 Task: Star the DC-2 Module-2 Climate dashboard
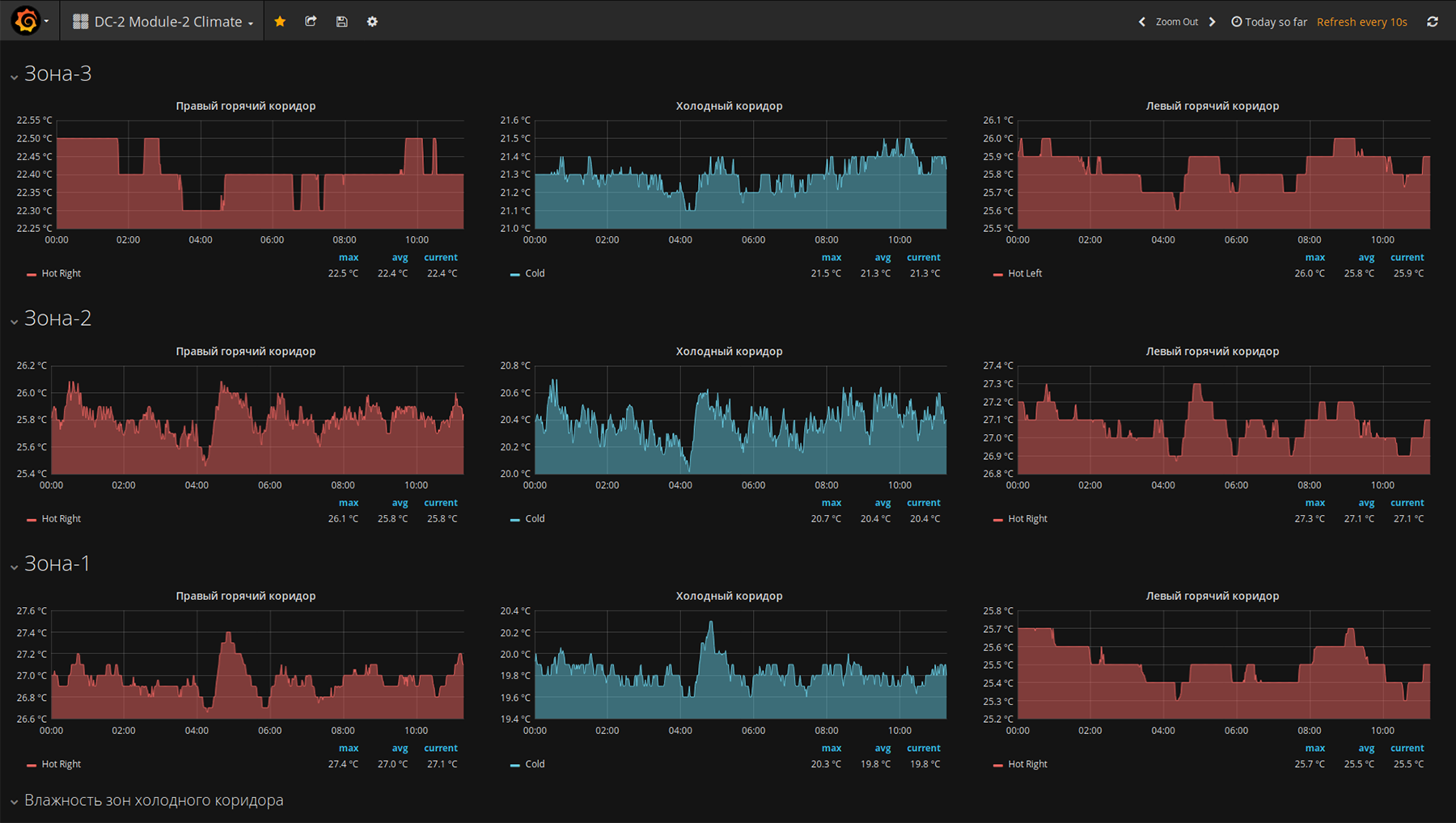(280, 22)
